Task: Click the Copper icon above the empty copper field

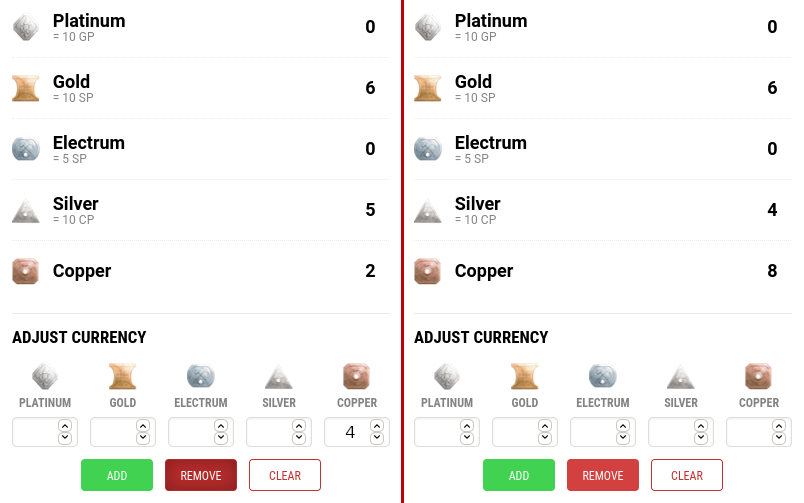Action: pyautogui.click(x=758, y=376)
